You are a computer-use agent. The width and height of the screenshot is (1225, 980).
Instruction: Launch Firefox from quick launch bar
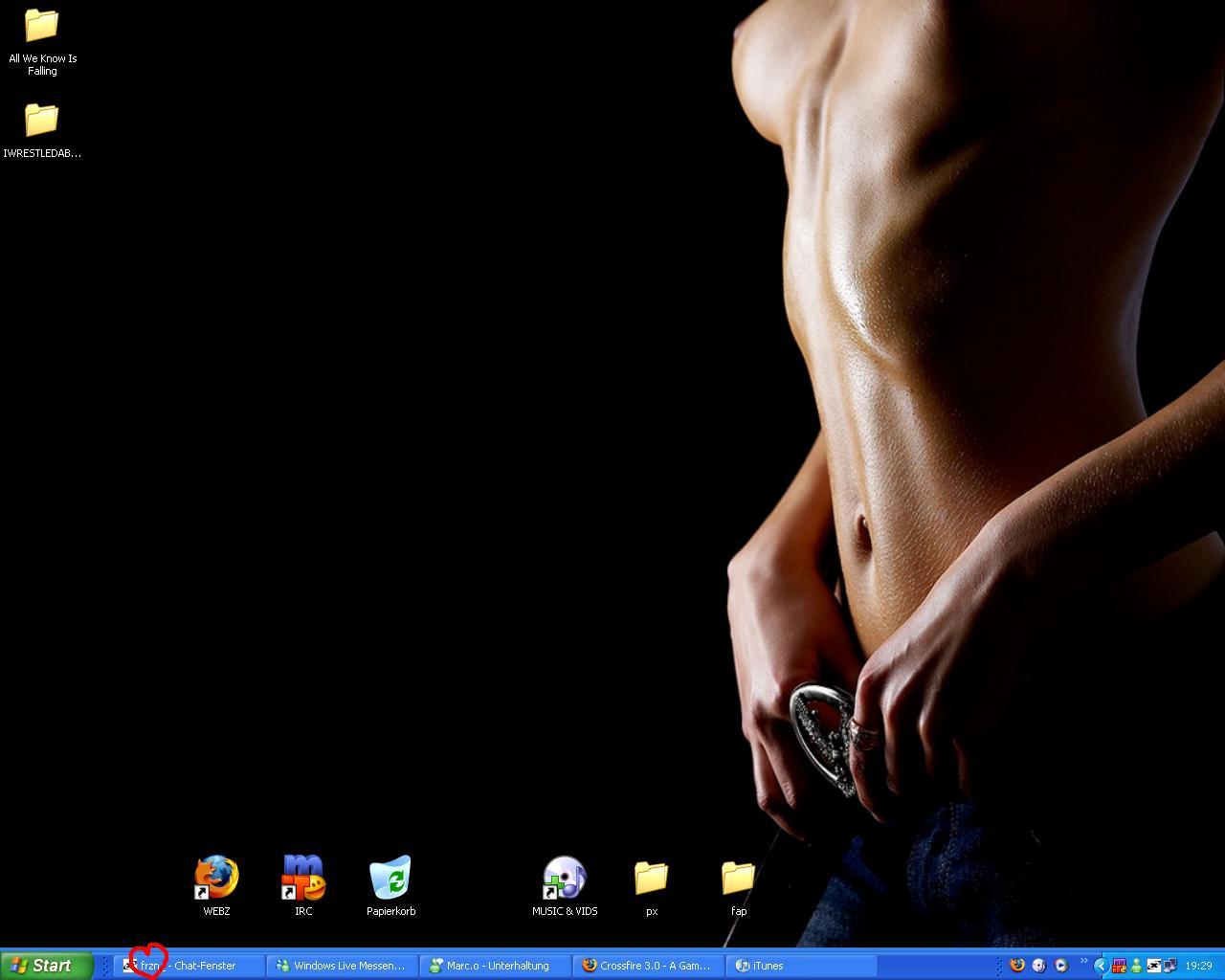coord(1017,966)
